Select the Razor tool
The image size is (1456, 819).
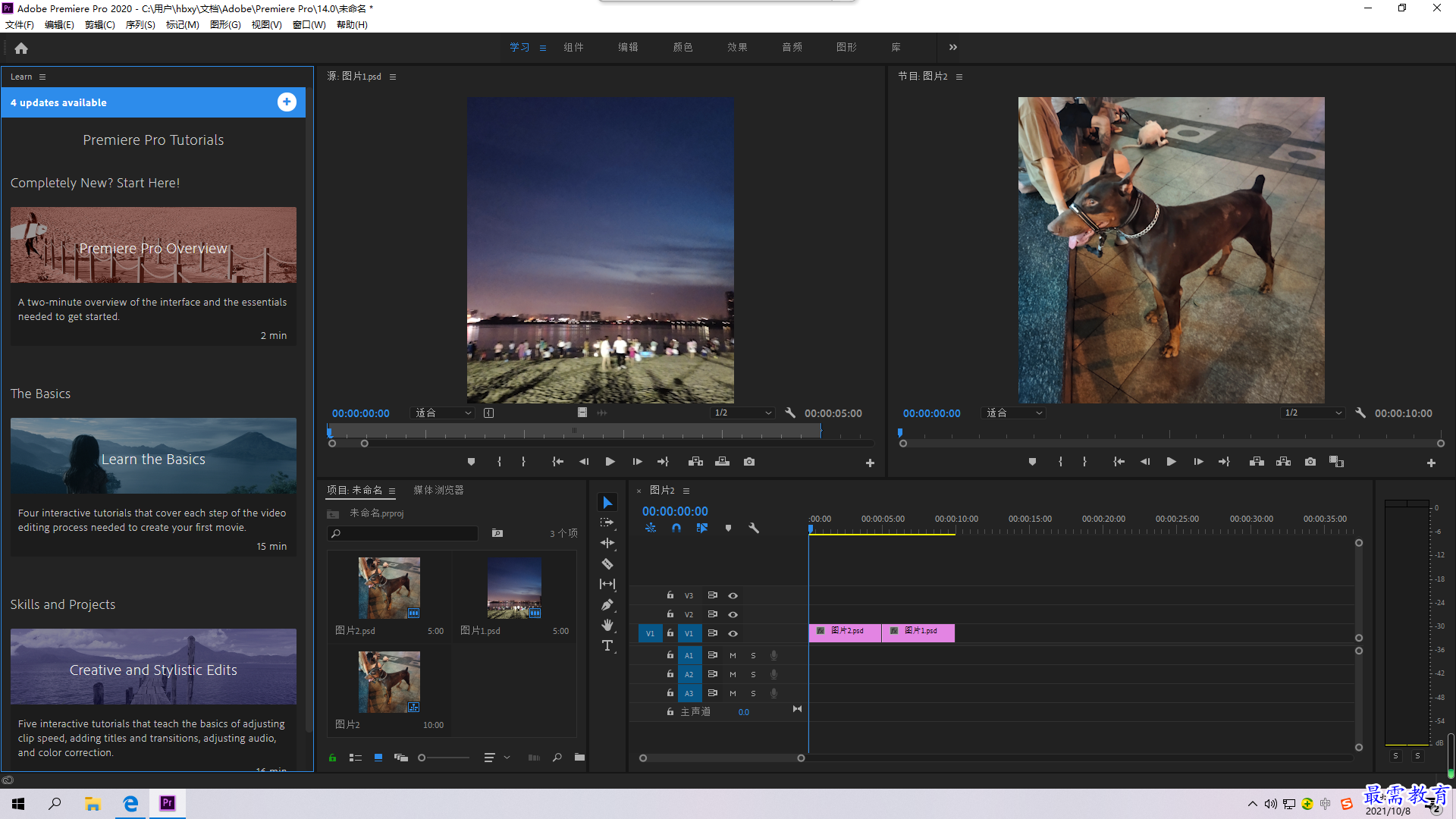[x=607, y=563]
